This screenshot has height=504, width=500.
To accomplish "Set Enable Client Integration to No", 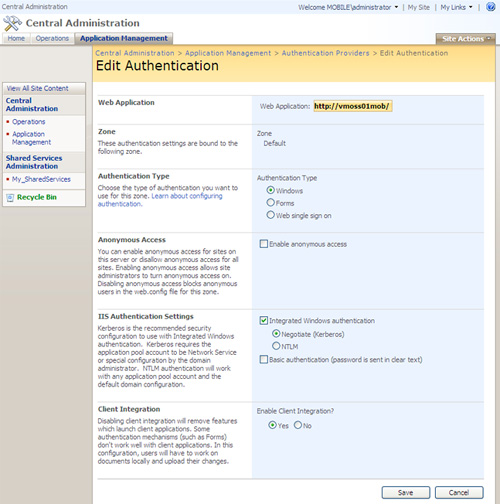I will click(x=298, y=425).
